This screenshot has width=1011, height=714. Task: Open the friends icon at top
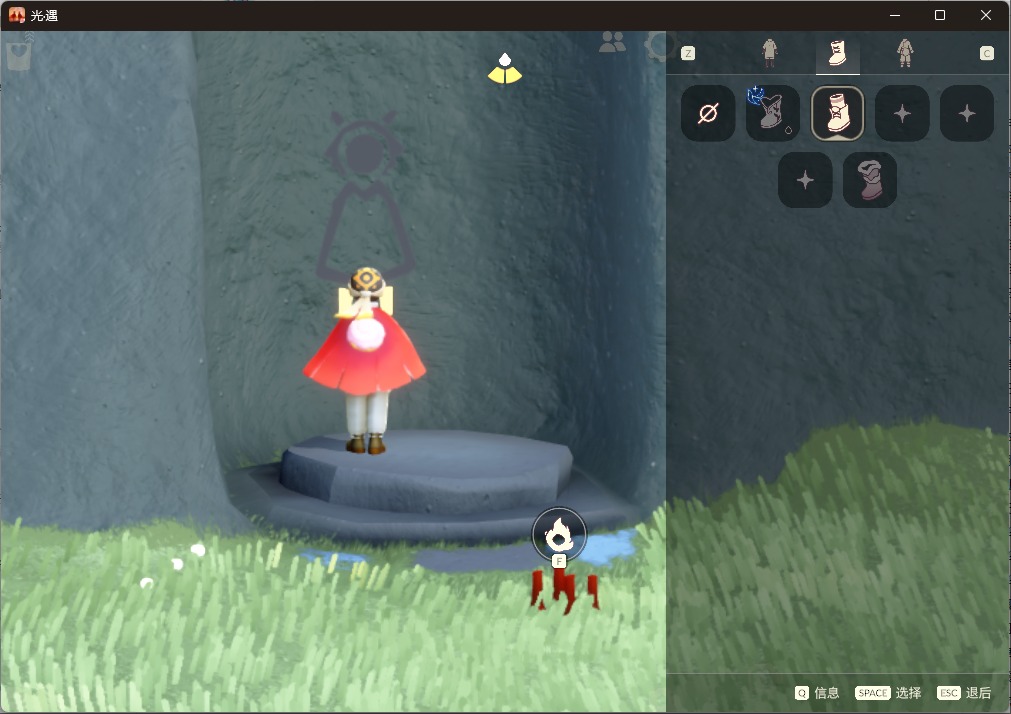pyautogui.click(x=612, y=42)
